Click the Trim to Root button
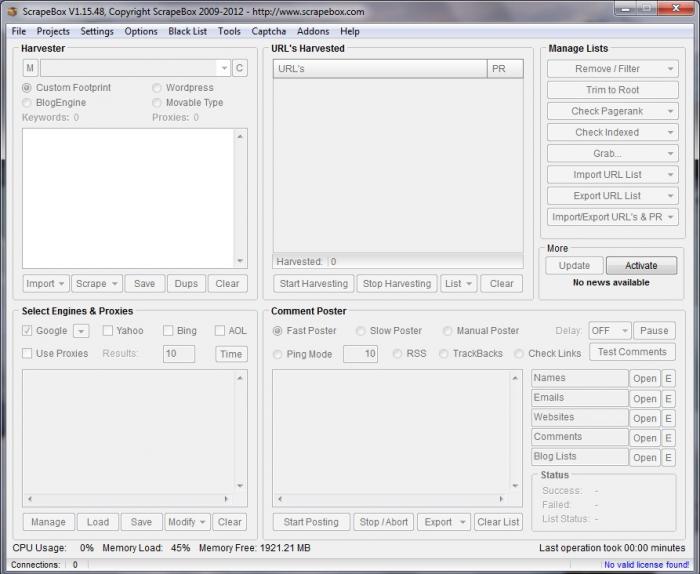700x574 pixels. (612, 90)
